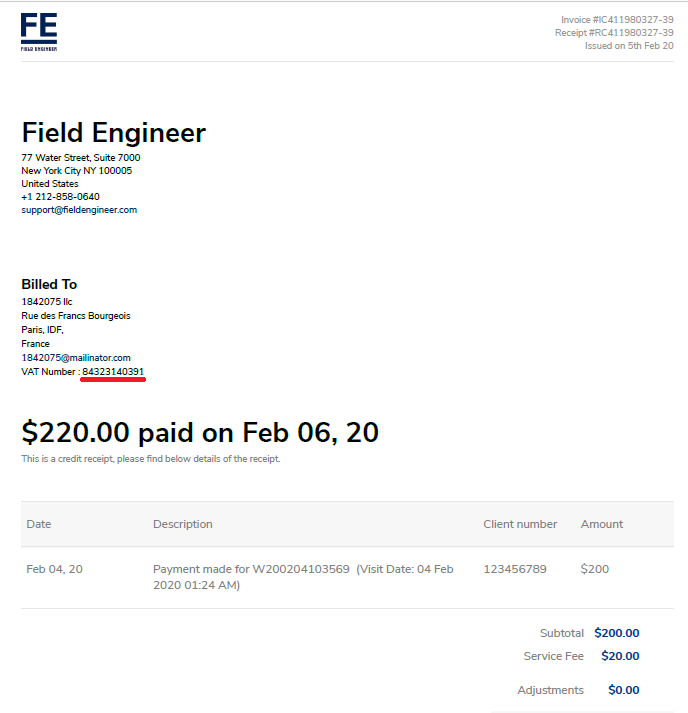Click the Field Engineer company heading

click(114, 133)
